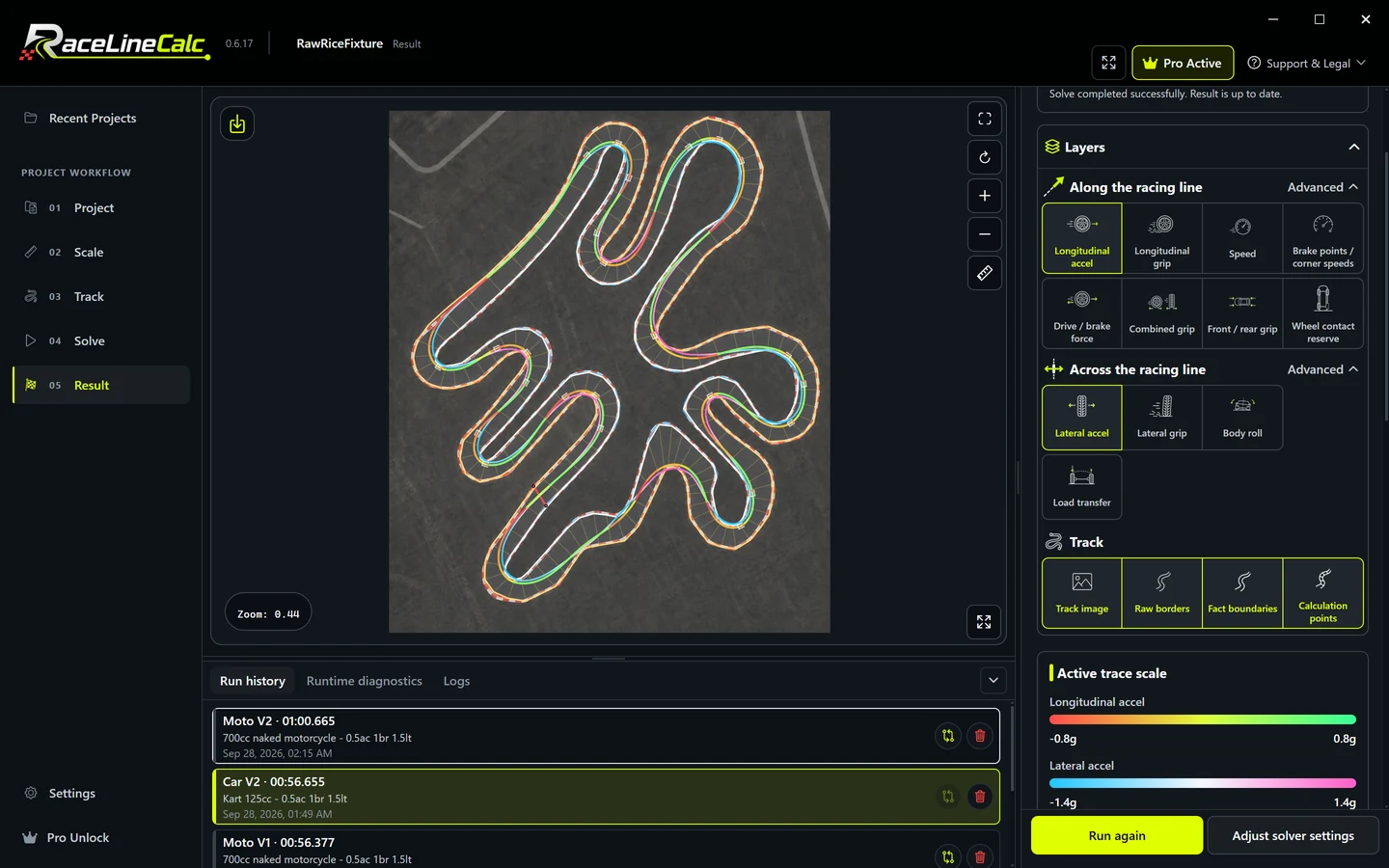Click the Run again button
1389x868 pixels.
(1117, 835)
